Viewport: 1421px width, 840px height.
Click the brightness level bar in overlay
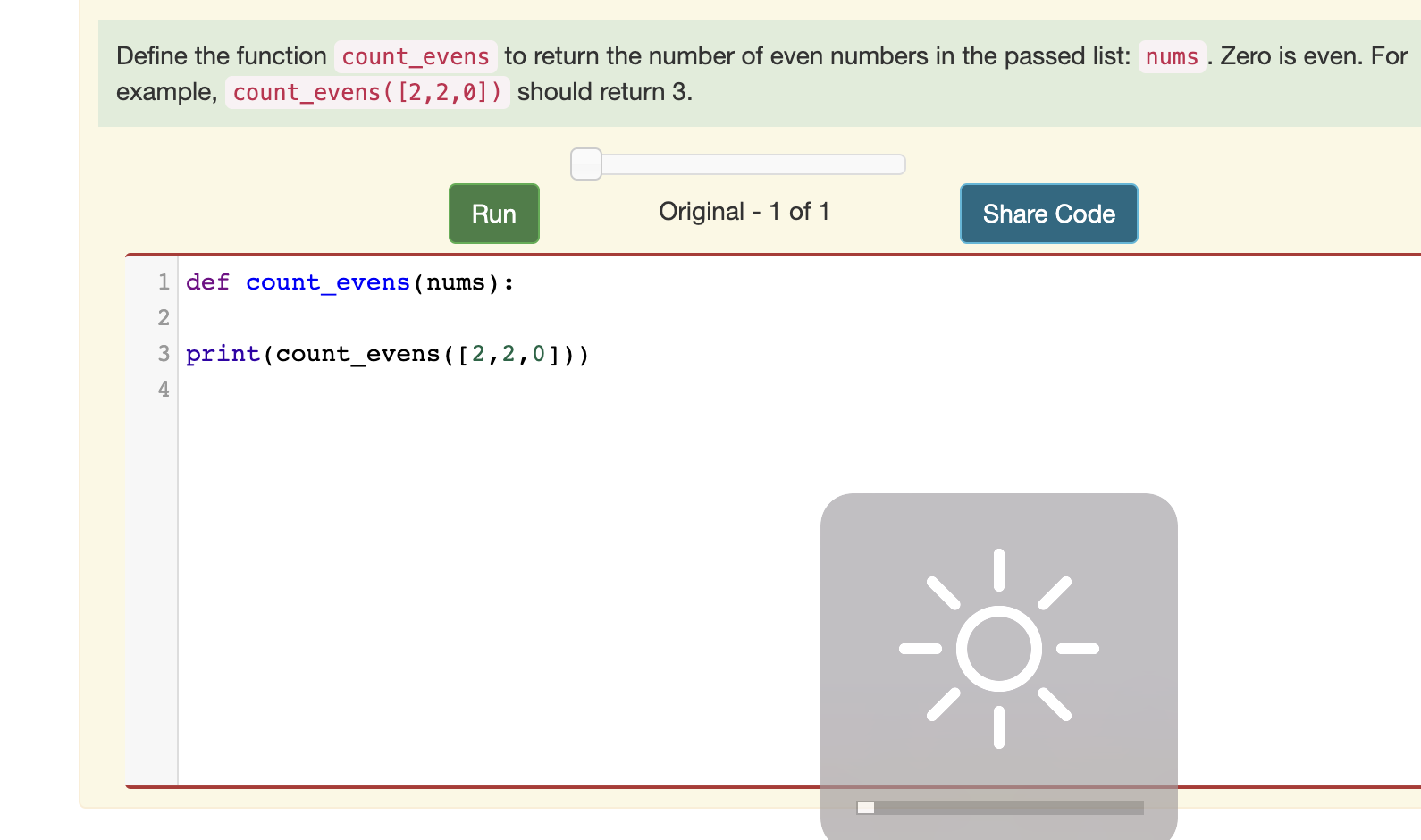coord(1000,808)
